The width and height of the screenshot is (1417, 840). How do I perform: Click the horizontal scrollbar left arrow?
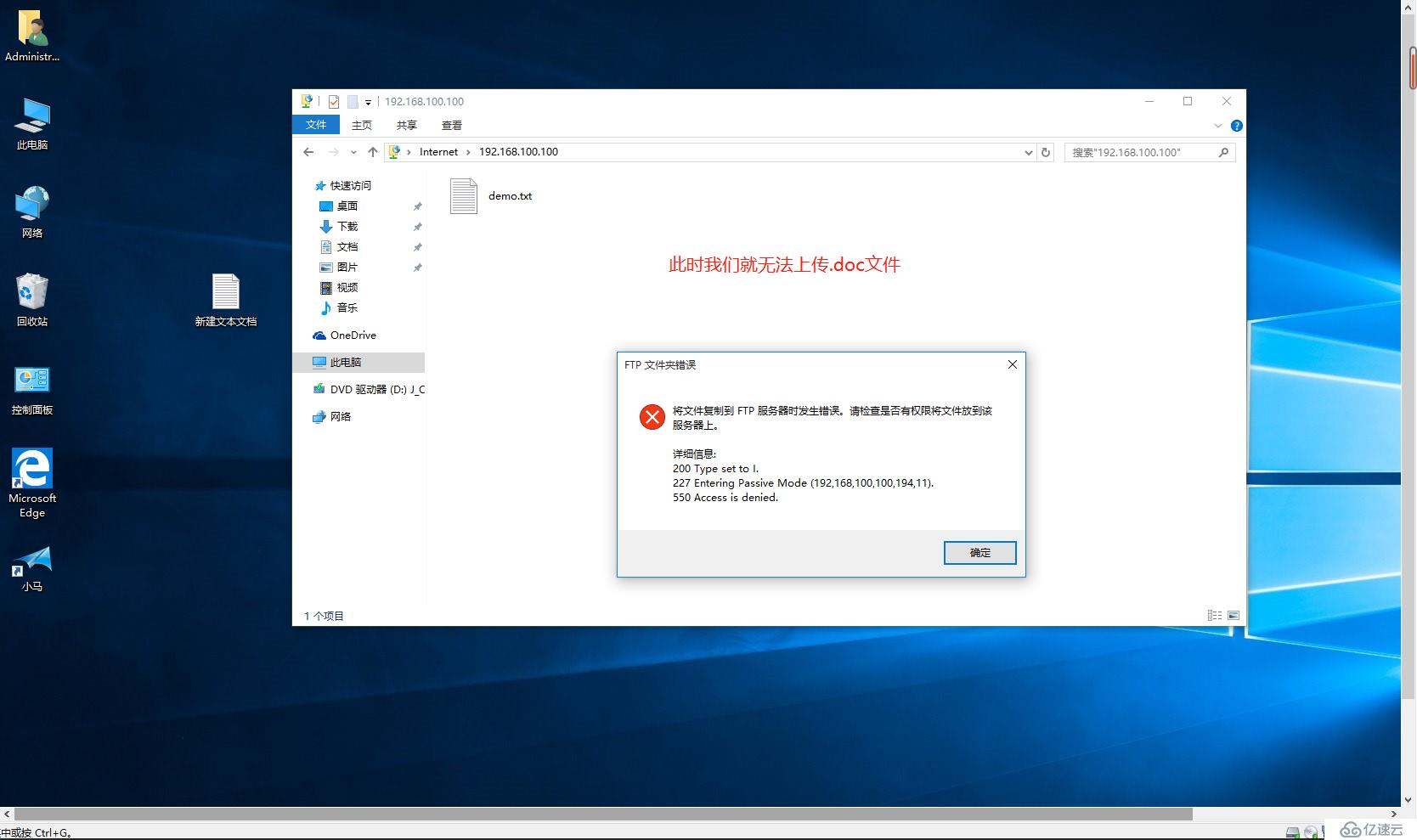(x=7, y=814)
